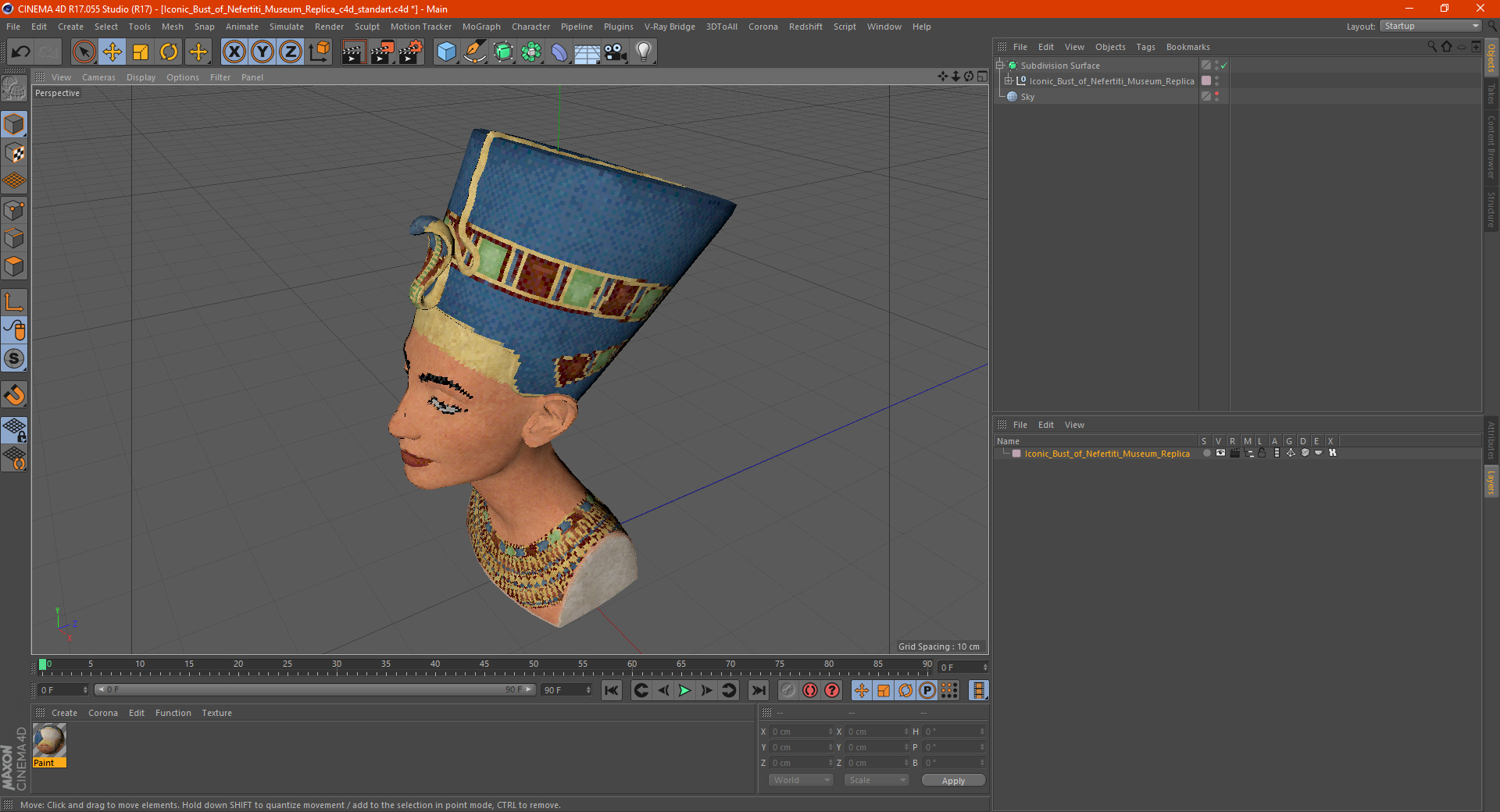Click the timeline range slider bar
Viewport: 1500px width, 812px height.
click(315, 689)
